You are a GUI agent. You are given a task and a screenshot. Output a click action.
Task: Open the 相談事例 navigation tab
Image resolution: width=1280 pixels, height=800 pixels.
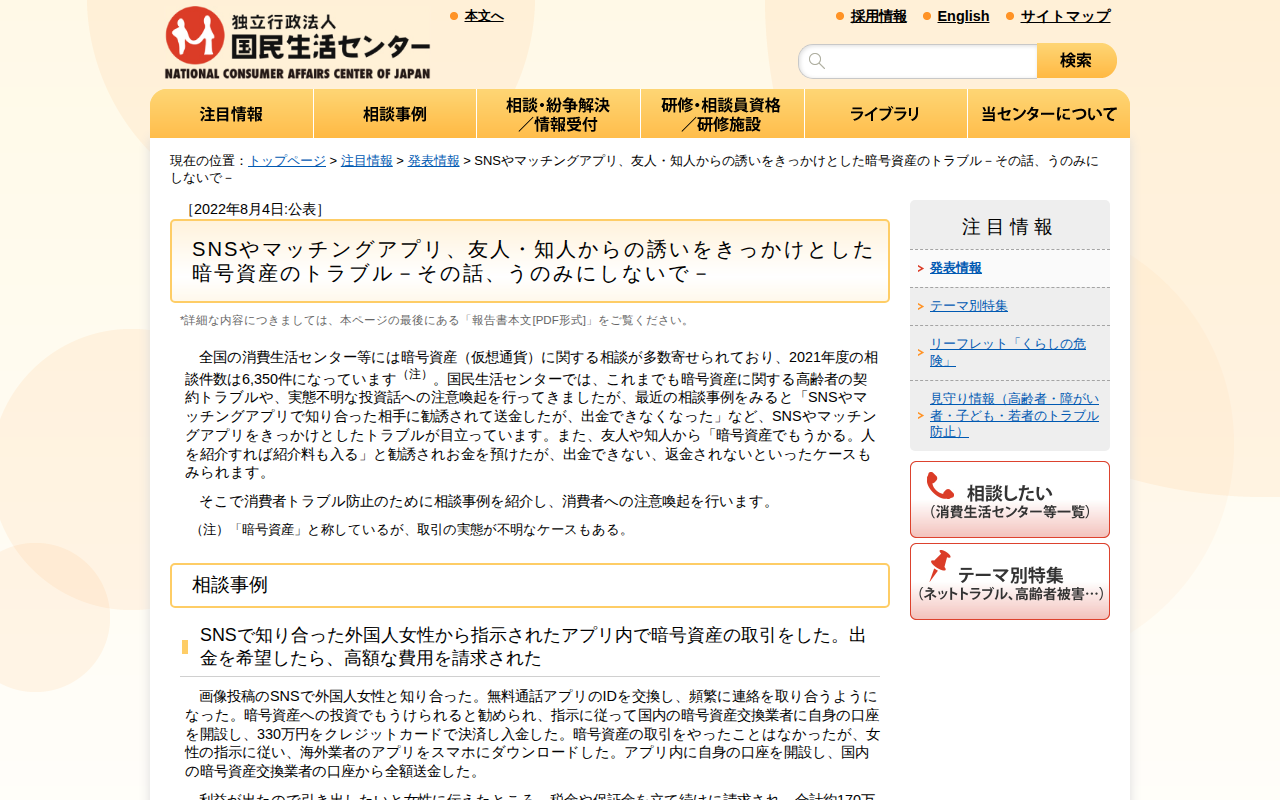click(x=395, y=114)
